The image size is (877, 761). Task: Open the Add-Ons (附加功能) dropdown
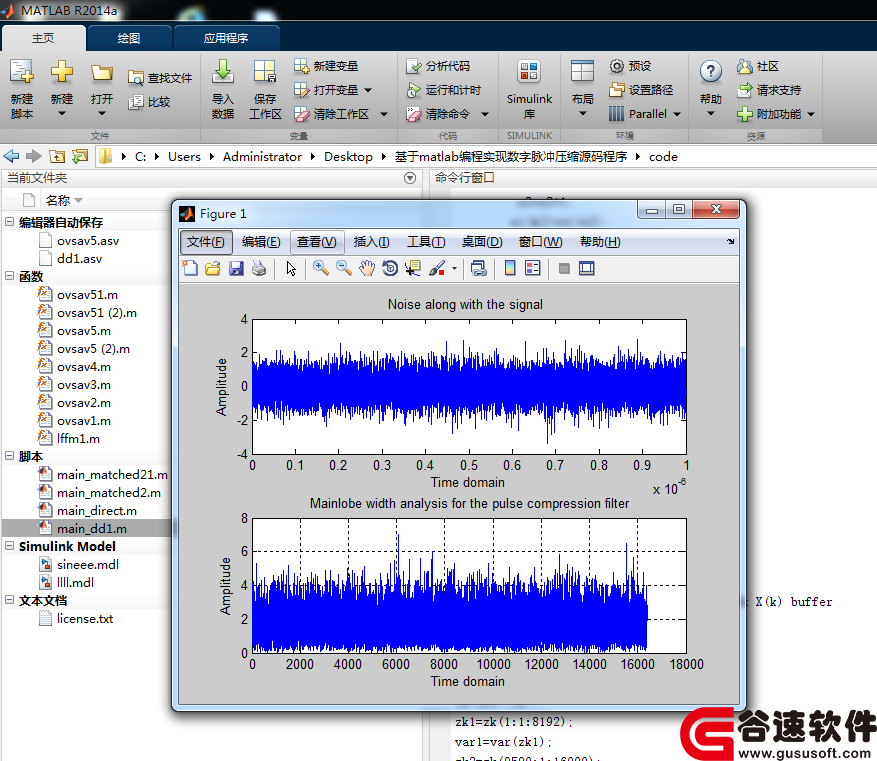click(811, 114)
